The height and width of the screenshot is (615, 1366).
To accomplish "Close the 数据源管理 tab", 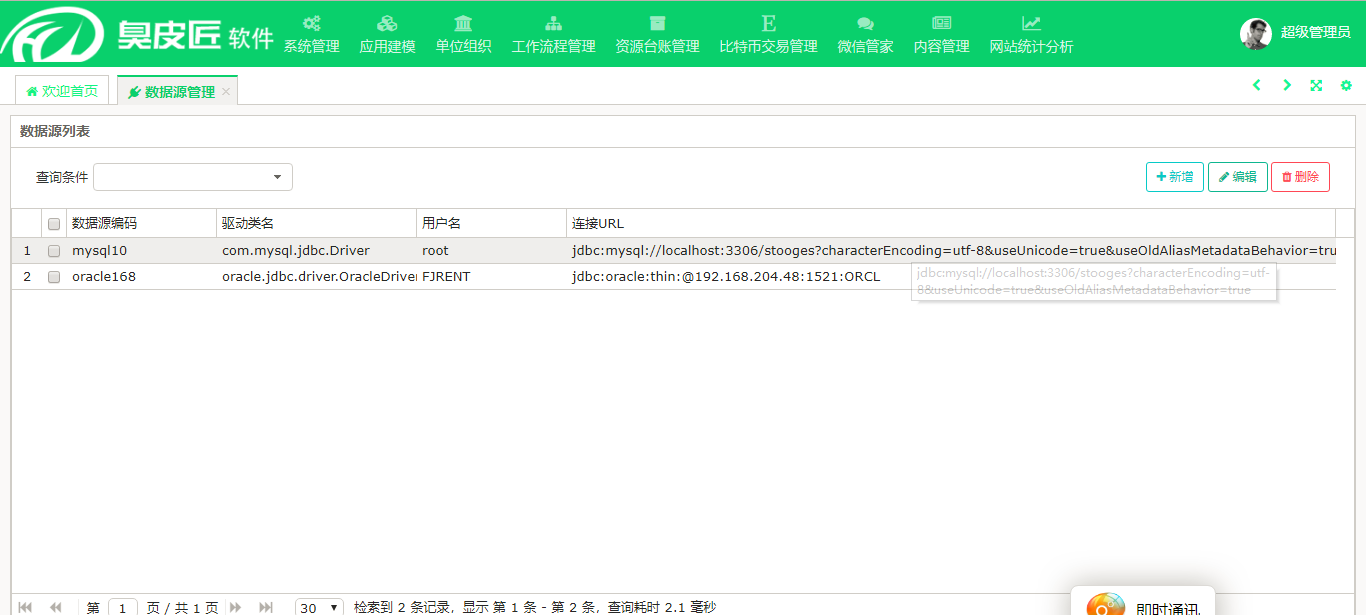I will tap(226, 92).
